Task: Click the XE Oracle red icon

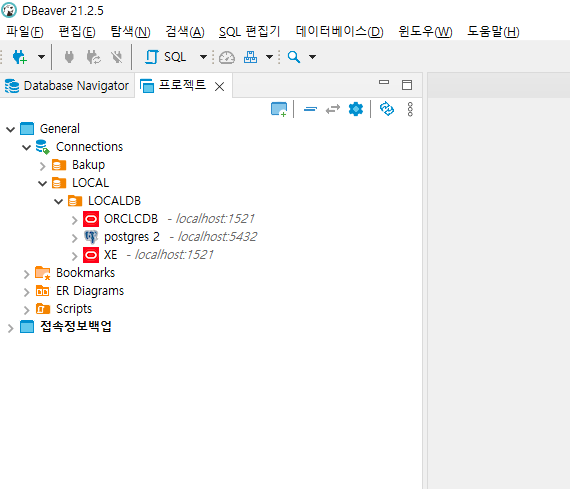Action: pyautogui.click(x=91, y=255)
